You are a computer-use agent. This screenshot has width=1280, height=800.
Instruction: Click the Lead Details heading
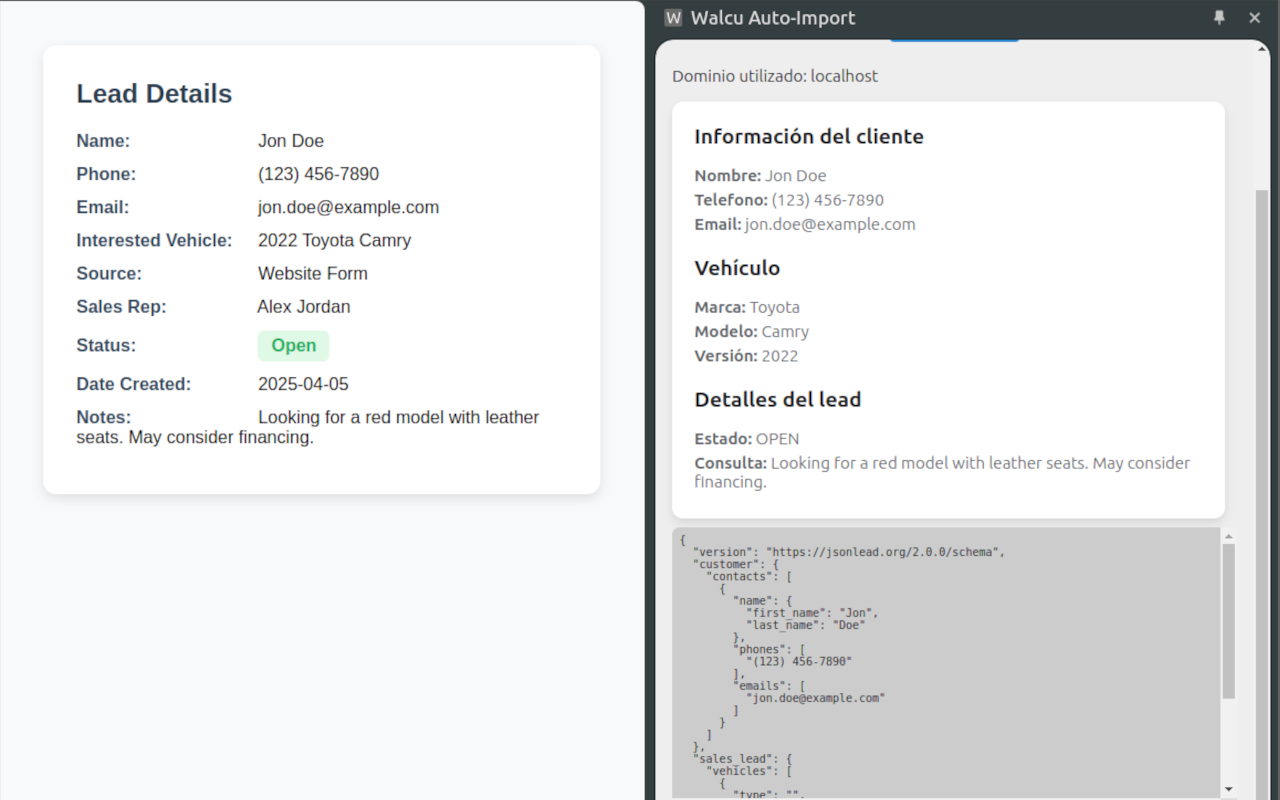(x=154, y=94)
